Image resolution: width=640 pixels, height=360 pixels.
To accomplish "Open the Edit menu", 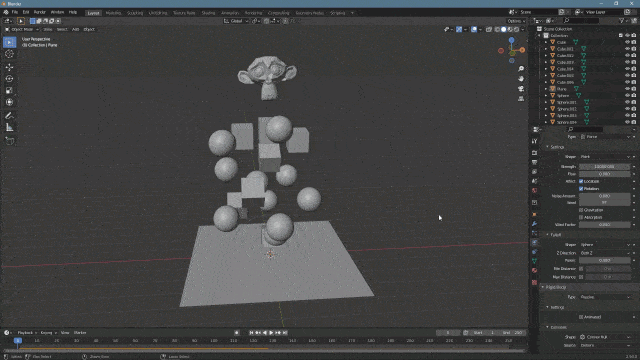I will tap(26, 13).
